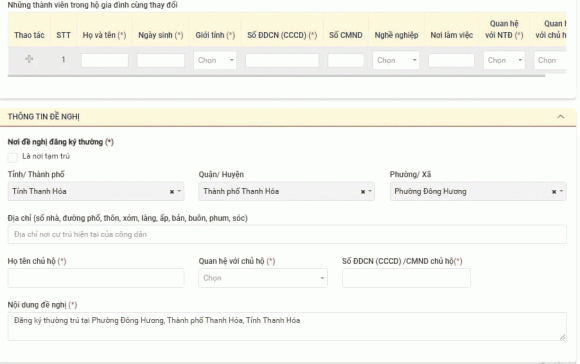Click the Nội dung đề nghị text area
This screenshot has height=364, width=580.
point(287,326)
